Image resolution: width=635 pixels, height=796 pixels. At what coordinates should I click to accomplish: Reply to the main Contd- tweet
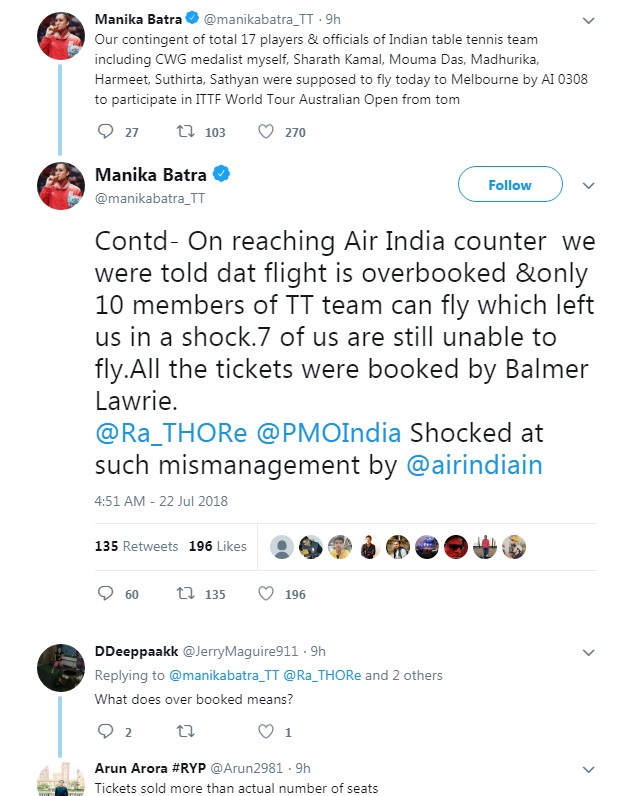pyautogui.click(x=107, y=593)
